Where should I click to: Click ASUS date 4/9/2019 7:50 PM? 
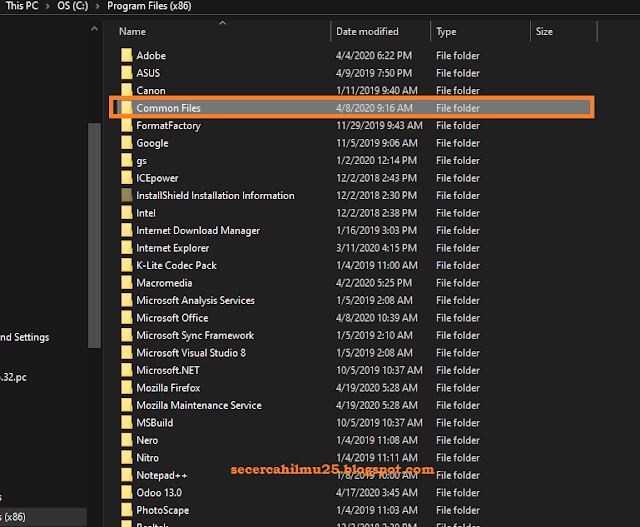(374, 73)
